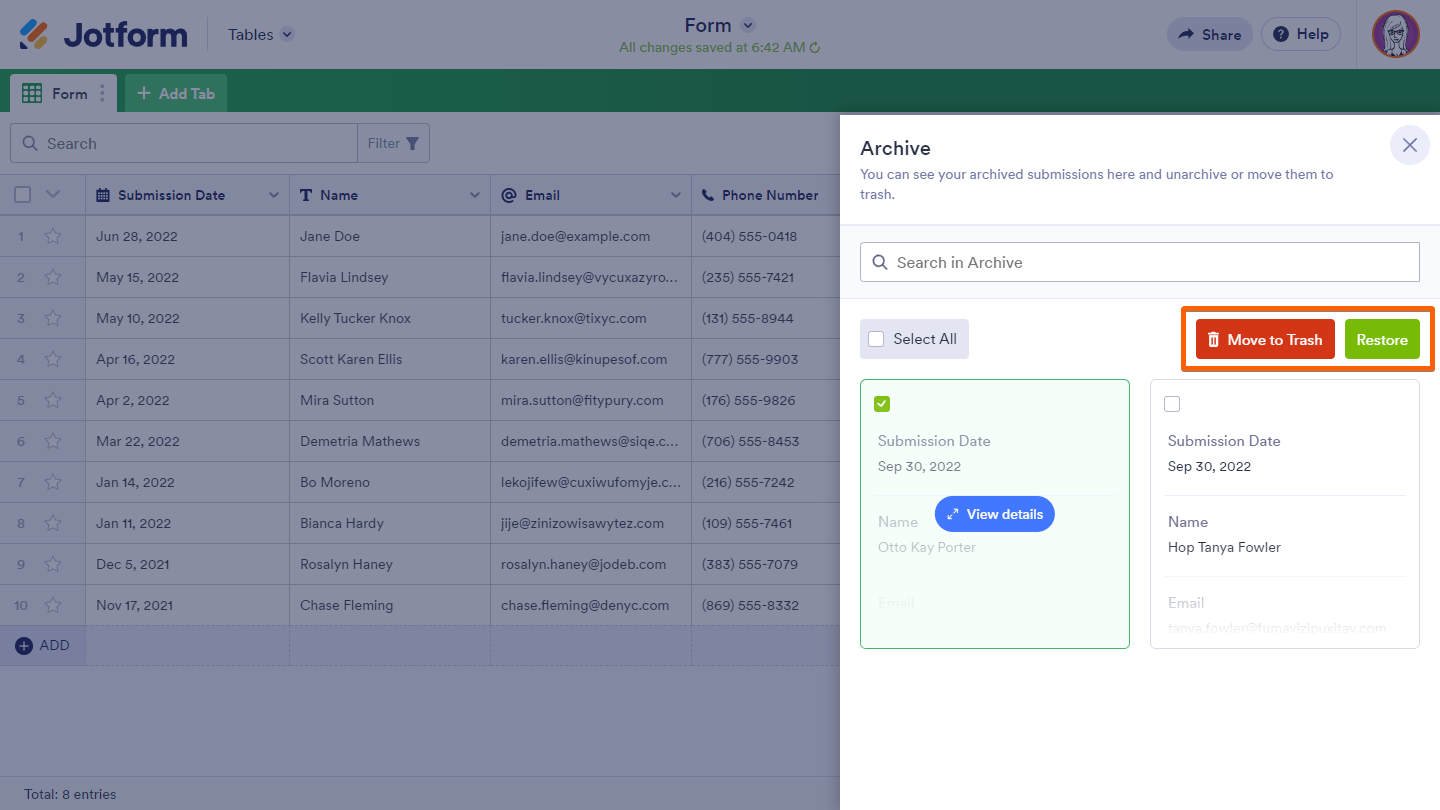
Task: Click the Total: 8 entries status text
Action: [x=70, y=794]
